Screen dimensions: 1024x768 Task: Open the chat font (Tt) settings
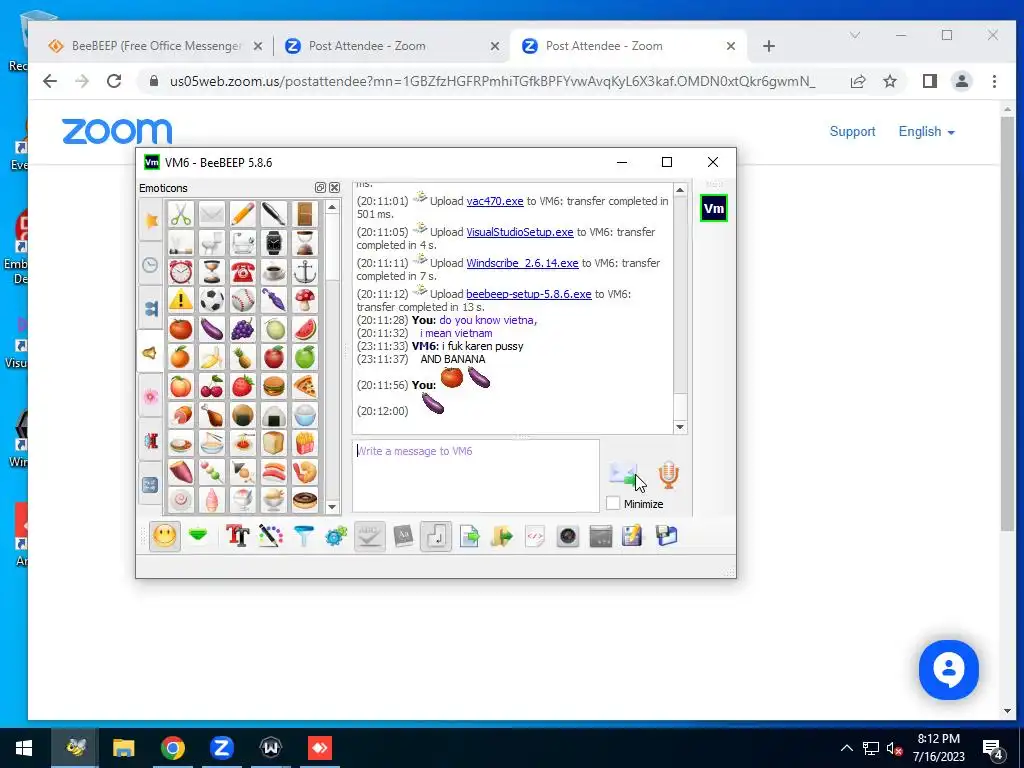(x=238, y=537)
